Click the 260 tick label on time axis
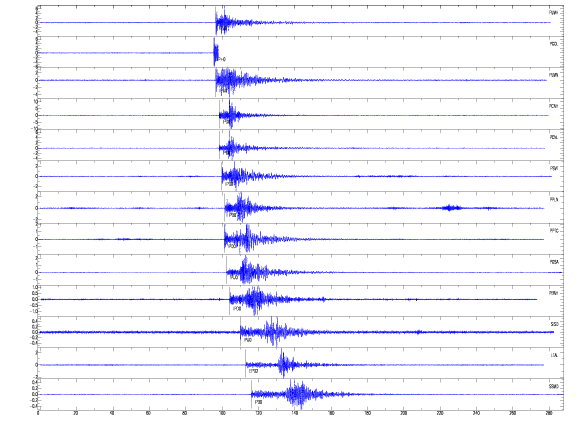The image size is (580, 440). coord(513,413)
